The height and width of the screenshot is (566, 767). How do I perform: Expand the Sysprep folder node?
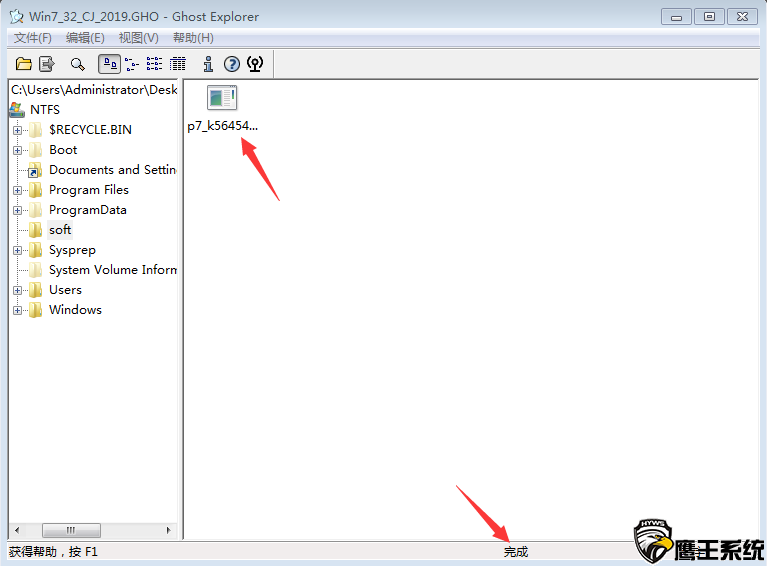18,250
